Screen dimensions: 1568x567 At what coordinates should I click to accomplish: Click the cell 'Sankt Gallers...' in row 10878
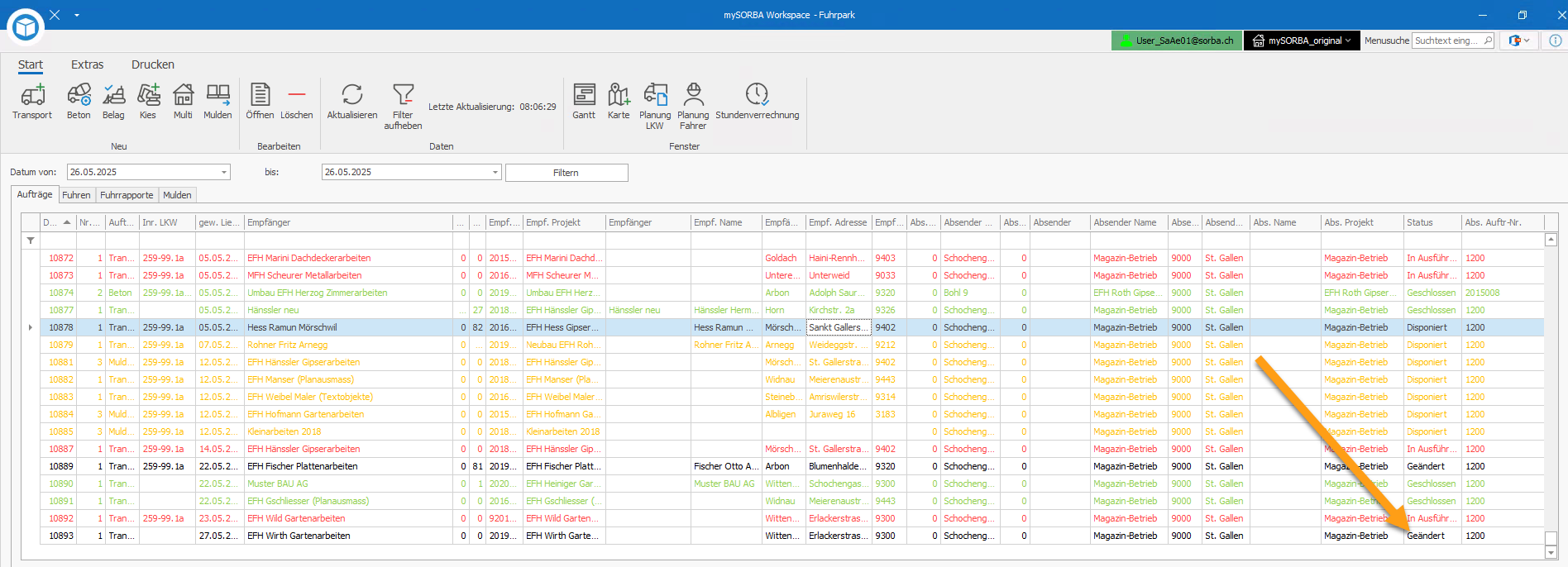(839, 327)
